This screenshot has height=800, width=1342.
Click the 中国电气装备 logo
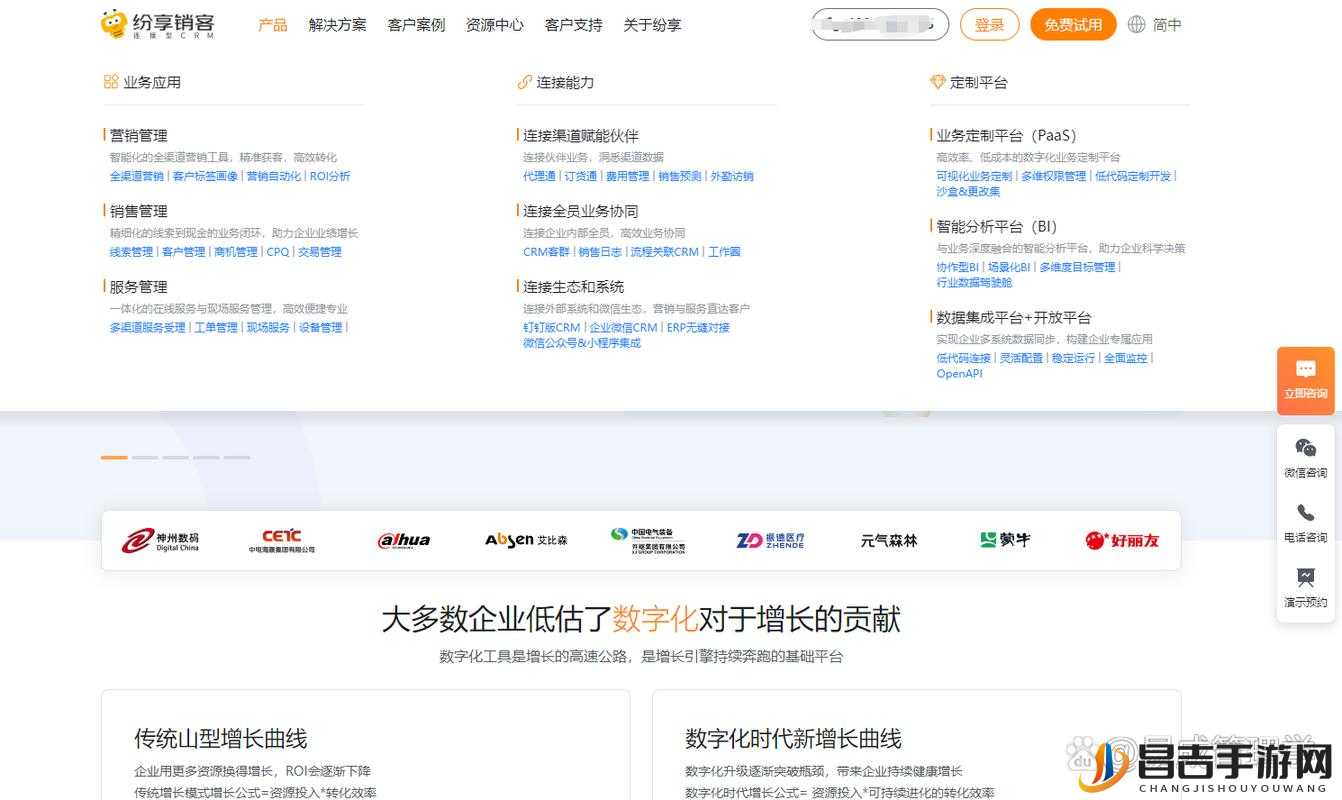pos(648,541)
